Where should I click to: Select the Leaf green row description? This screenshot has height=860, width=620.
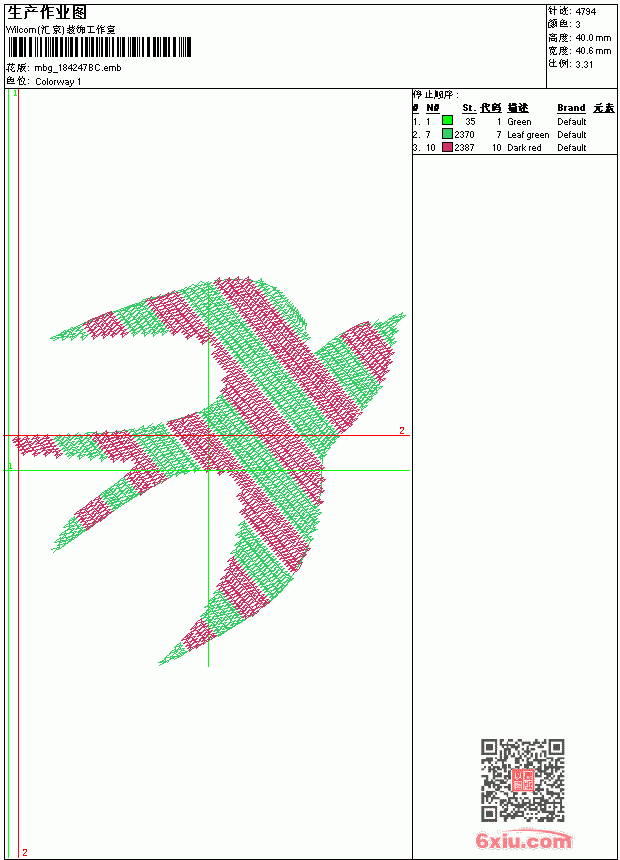pos(528,134)
